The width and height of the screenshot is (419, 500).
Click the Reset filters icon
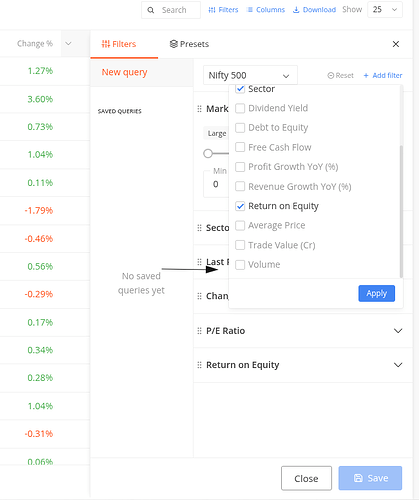click(x=331, y=76)
